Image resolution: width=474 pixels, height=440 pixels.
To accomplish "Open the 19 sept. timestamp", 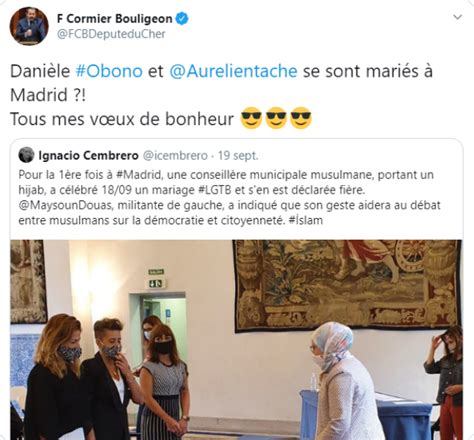I will coord(238,156).
